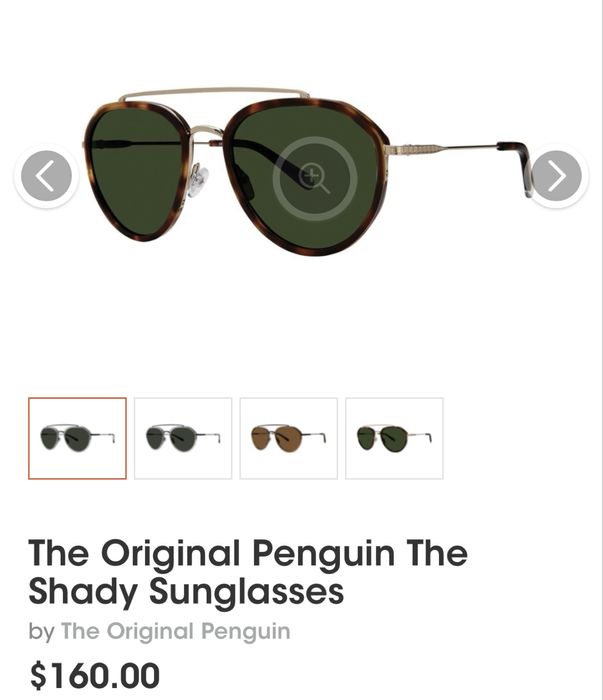This screenshot has width=603, height=700.
Task: Click the tortoise temple tip near next arrow
Action: (x=518, y=165)
